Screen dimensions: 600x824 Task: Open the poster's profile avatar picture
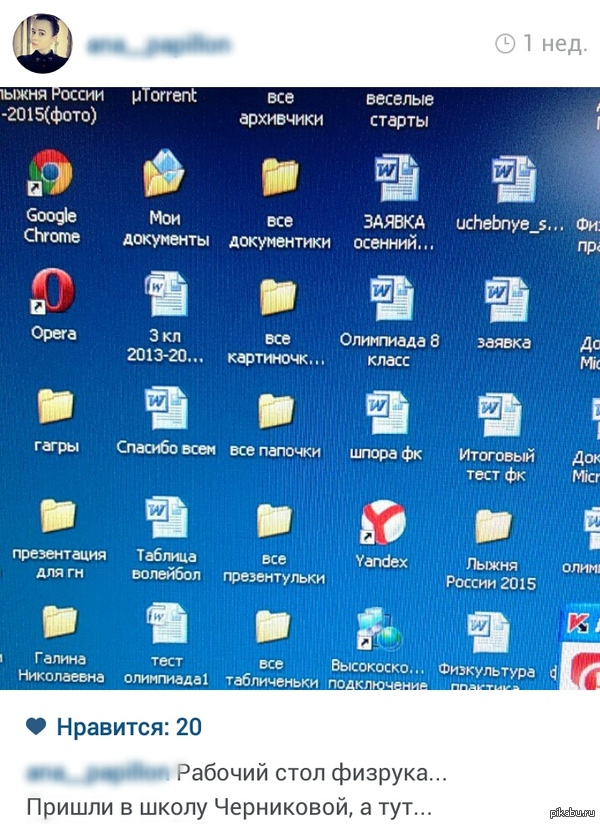(x=42, y=44)
